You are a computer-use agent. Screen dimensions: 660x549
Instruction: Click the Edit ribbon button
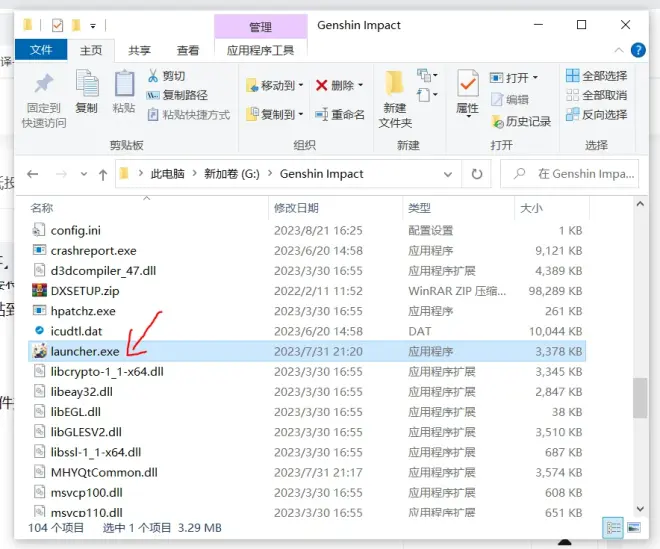point(510,100)
